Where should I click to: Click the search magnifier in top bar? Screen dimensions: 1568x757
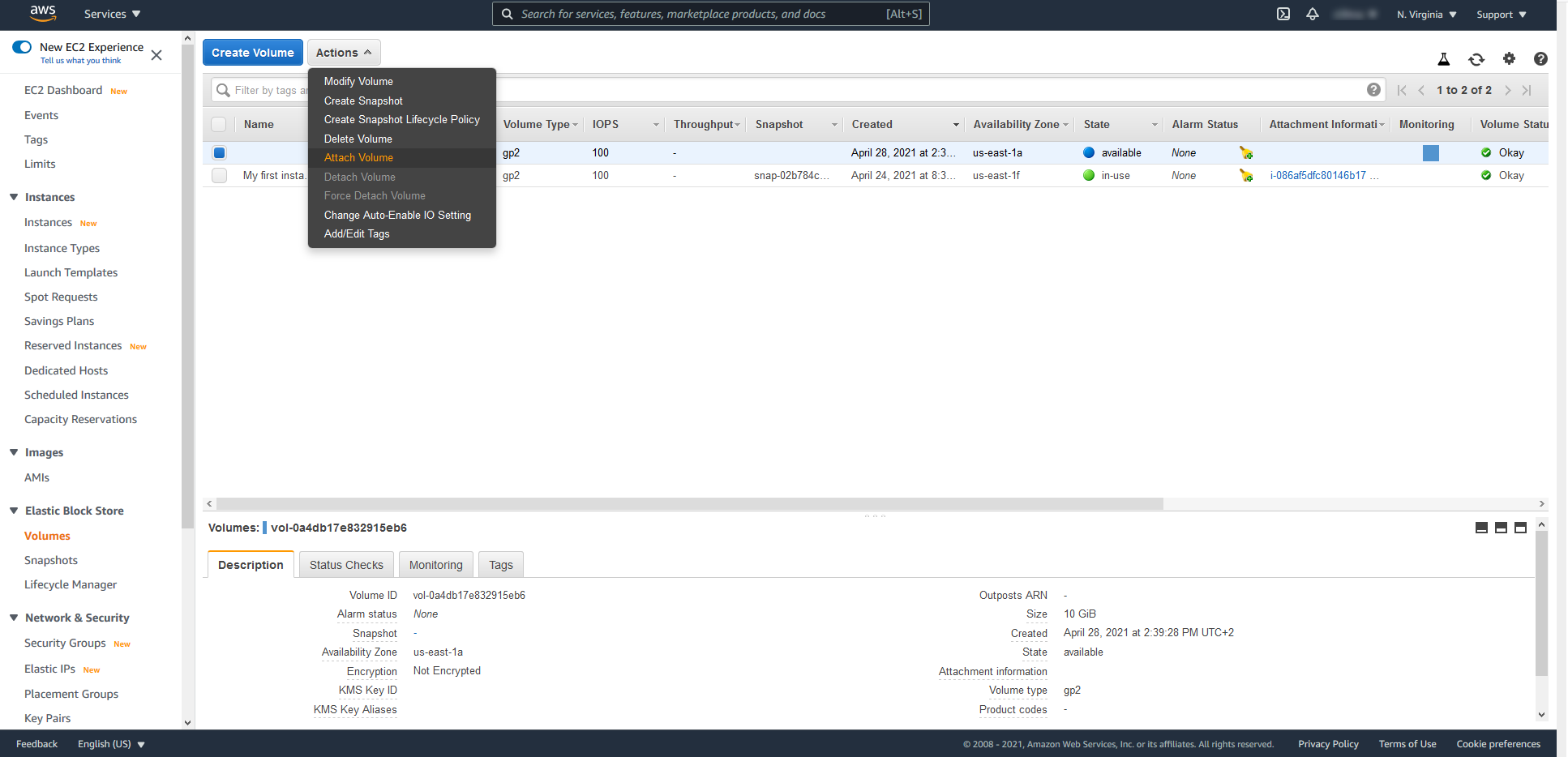point(507,14)
